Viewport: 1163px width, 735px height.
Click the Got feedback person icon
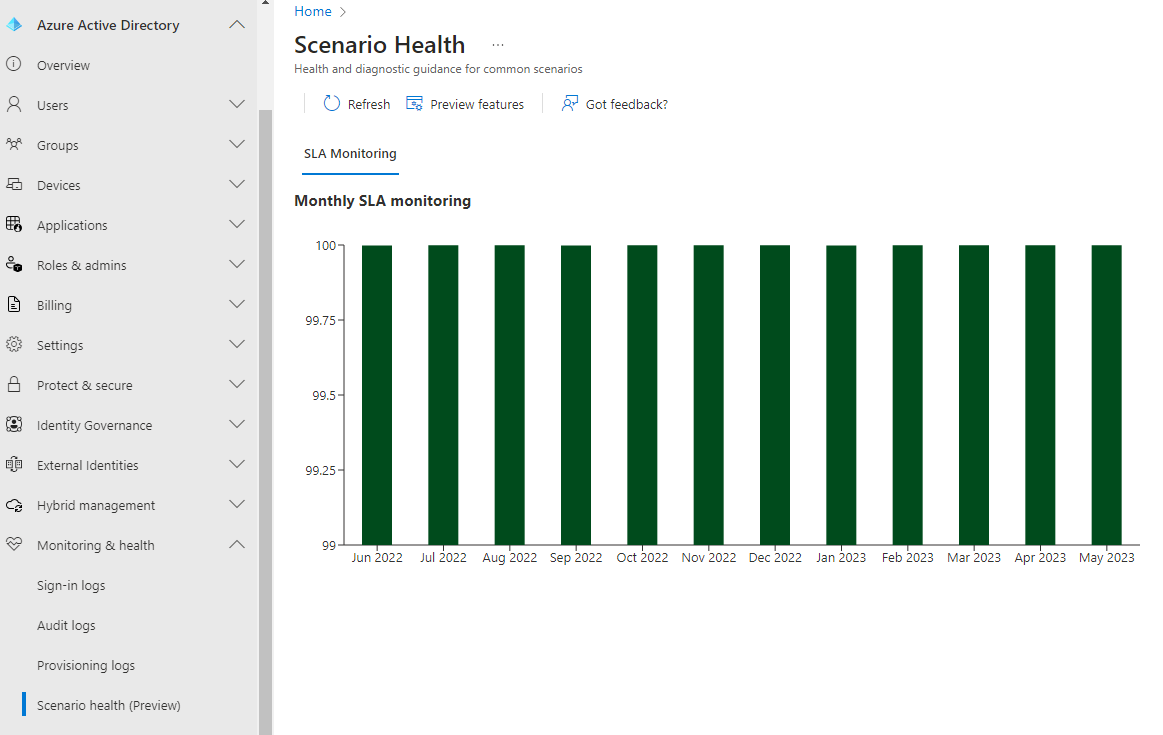[x=569, y=104]
